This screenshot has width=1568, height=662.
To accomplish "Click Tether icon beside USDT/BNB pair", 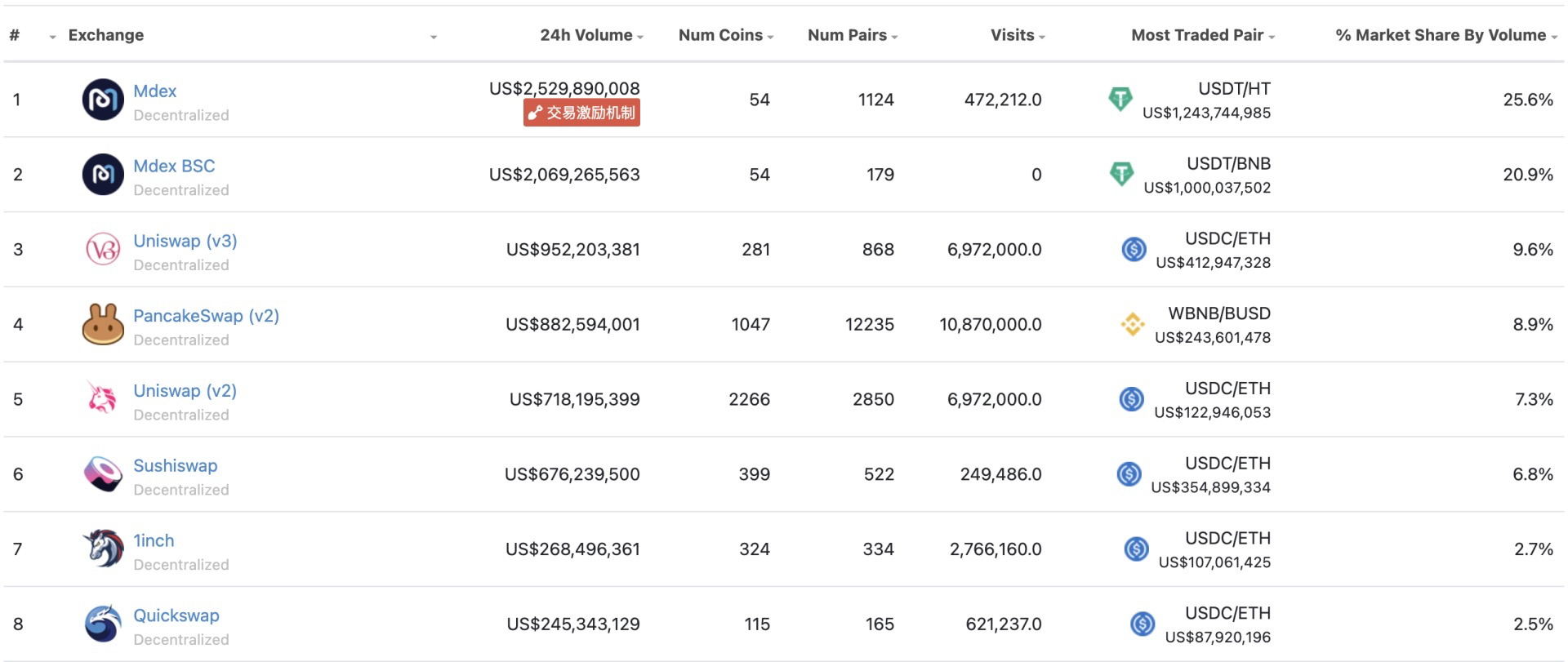I will coord(1122,174).
